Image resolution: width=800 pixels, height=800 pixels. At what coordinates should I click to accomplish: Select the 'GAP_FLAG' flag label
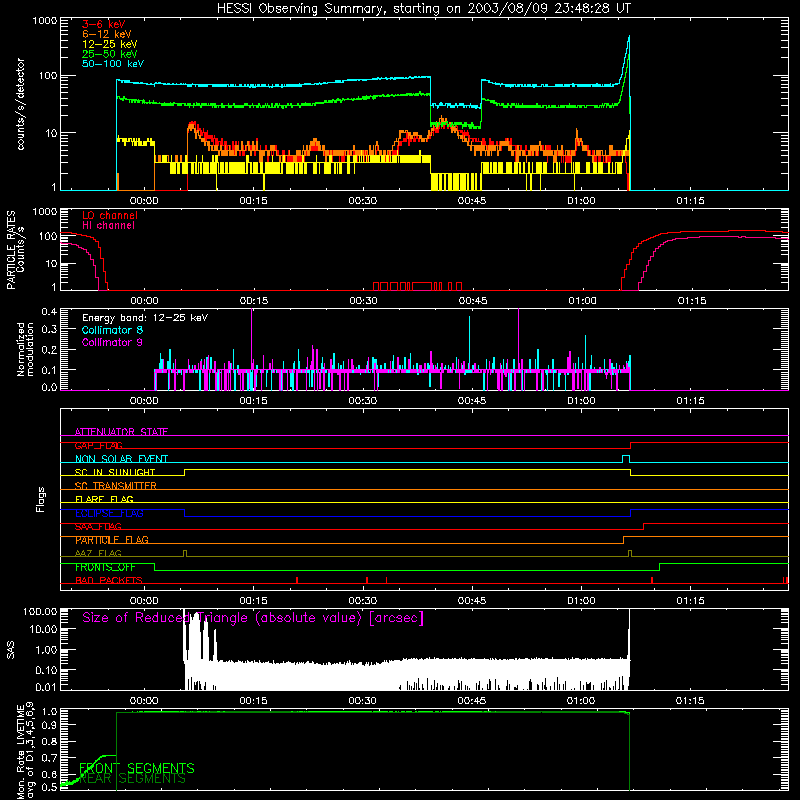coord(98,445)
